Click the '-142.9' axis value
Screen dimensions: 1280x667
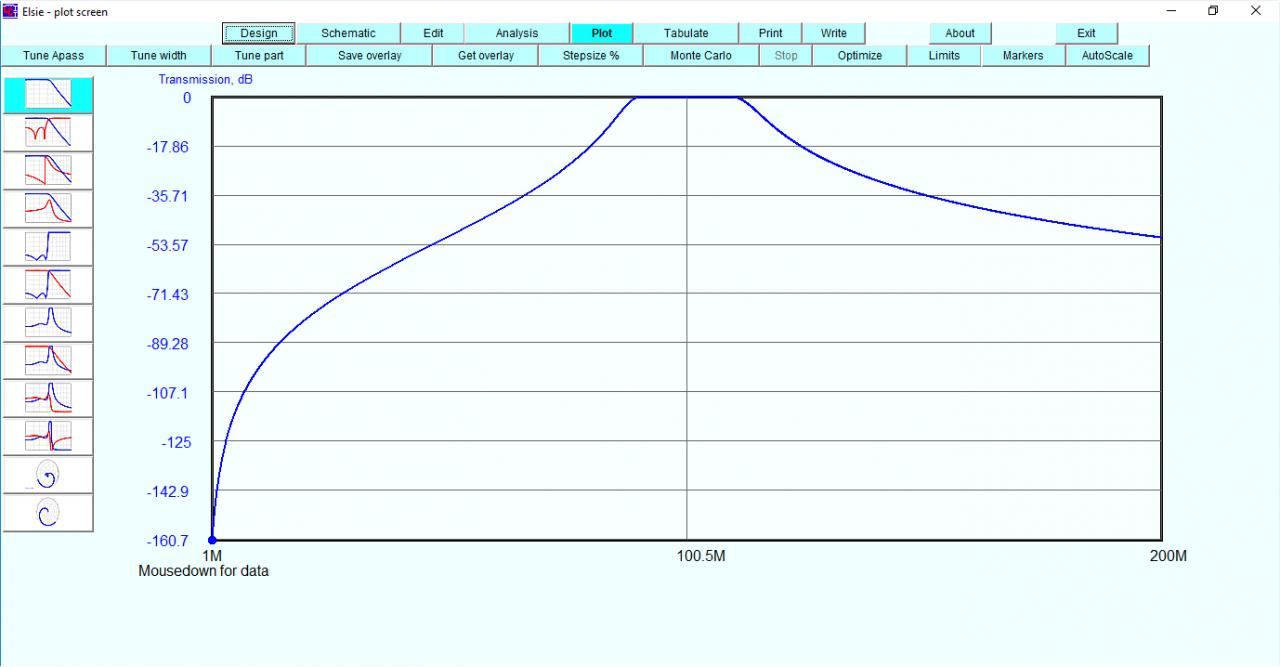[x=170, y=492]
